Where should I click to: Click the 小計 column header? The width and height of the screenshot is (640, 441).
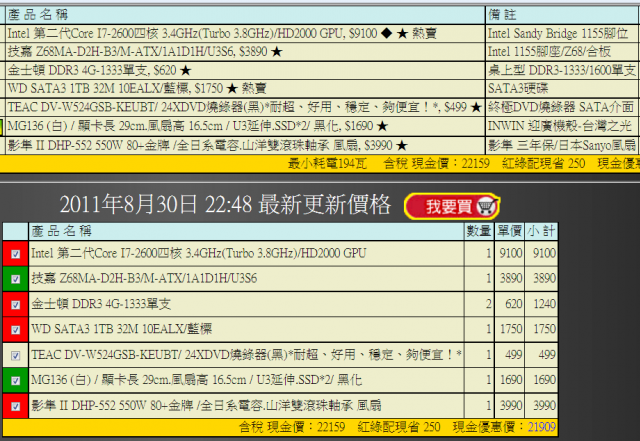click(x=541, y=231)
